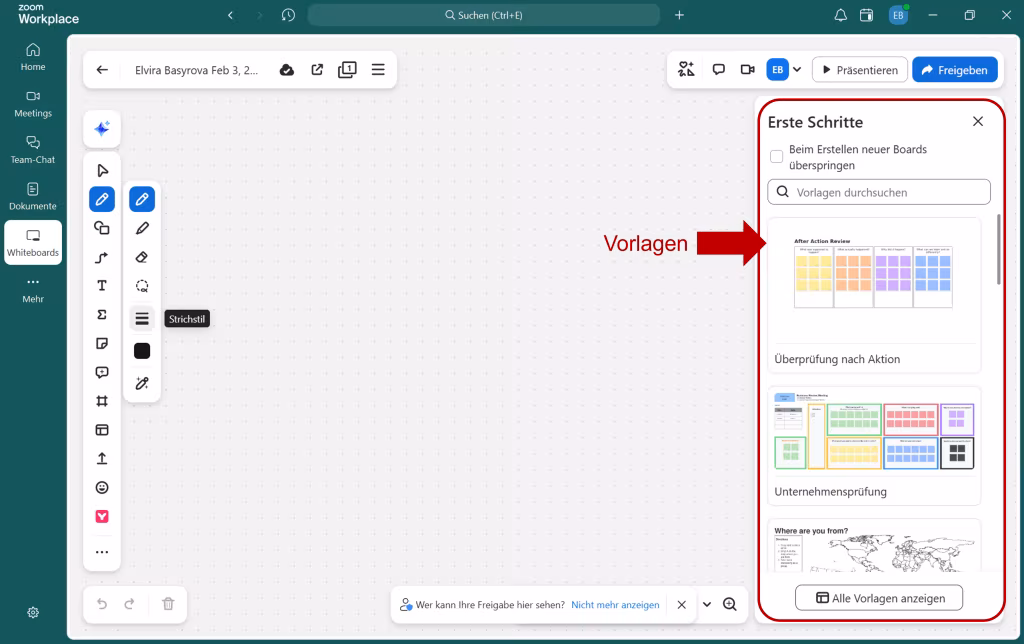This screenshot has height=644, width=1024.
Task: Expand the zoom level chevron at the bottom
Action: [707, 604]
